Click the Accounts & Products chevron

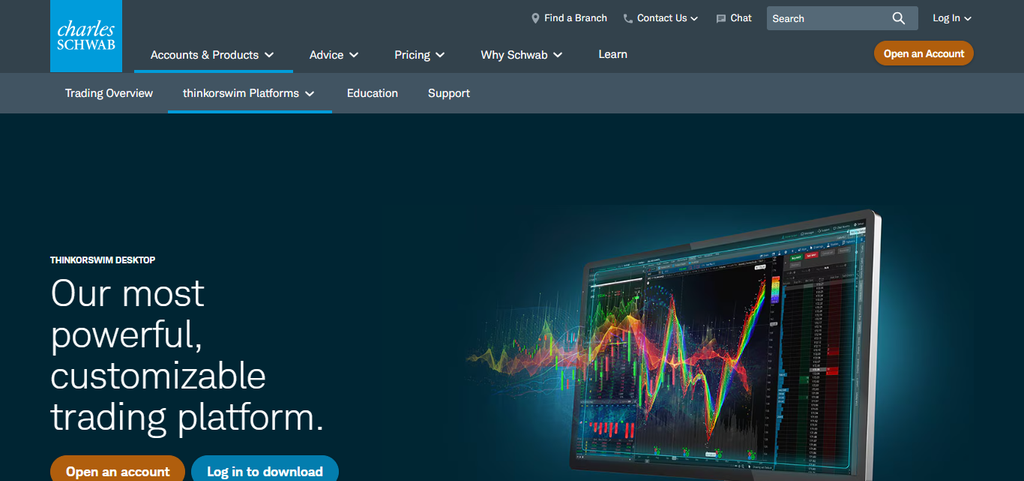[269, 55]
